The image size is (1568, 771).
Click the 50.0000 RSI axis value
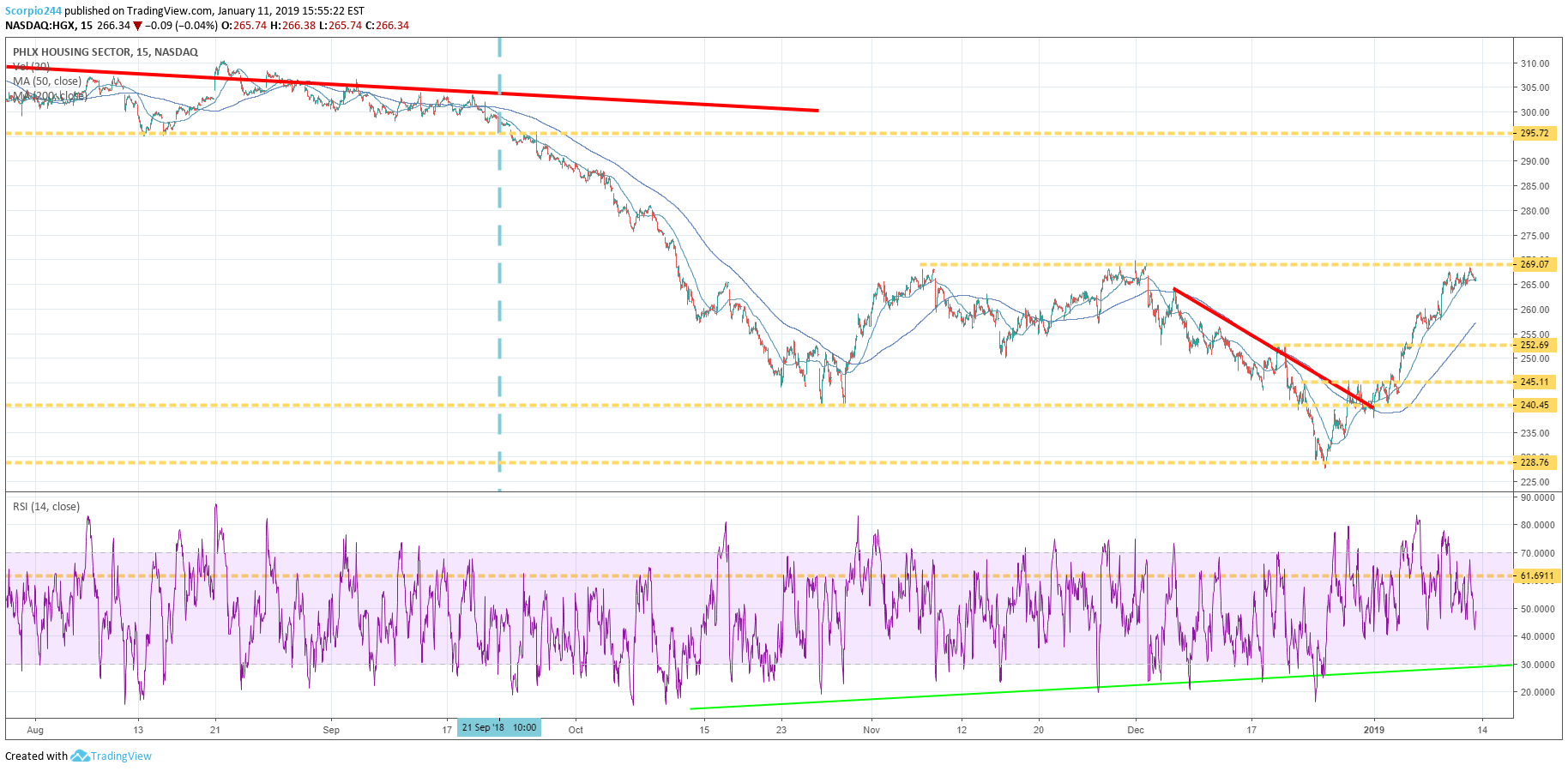tap(1537, 609)
